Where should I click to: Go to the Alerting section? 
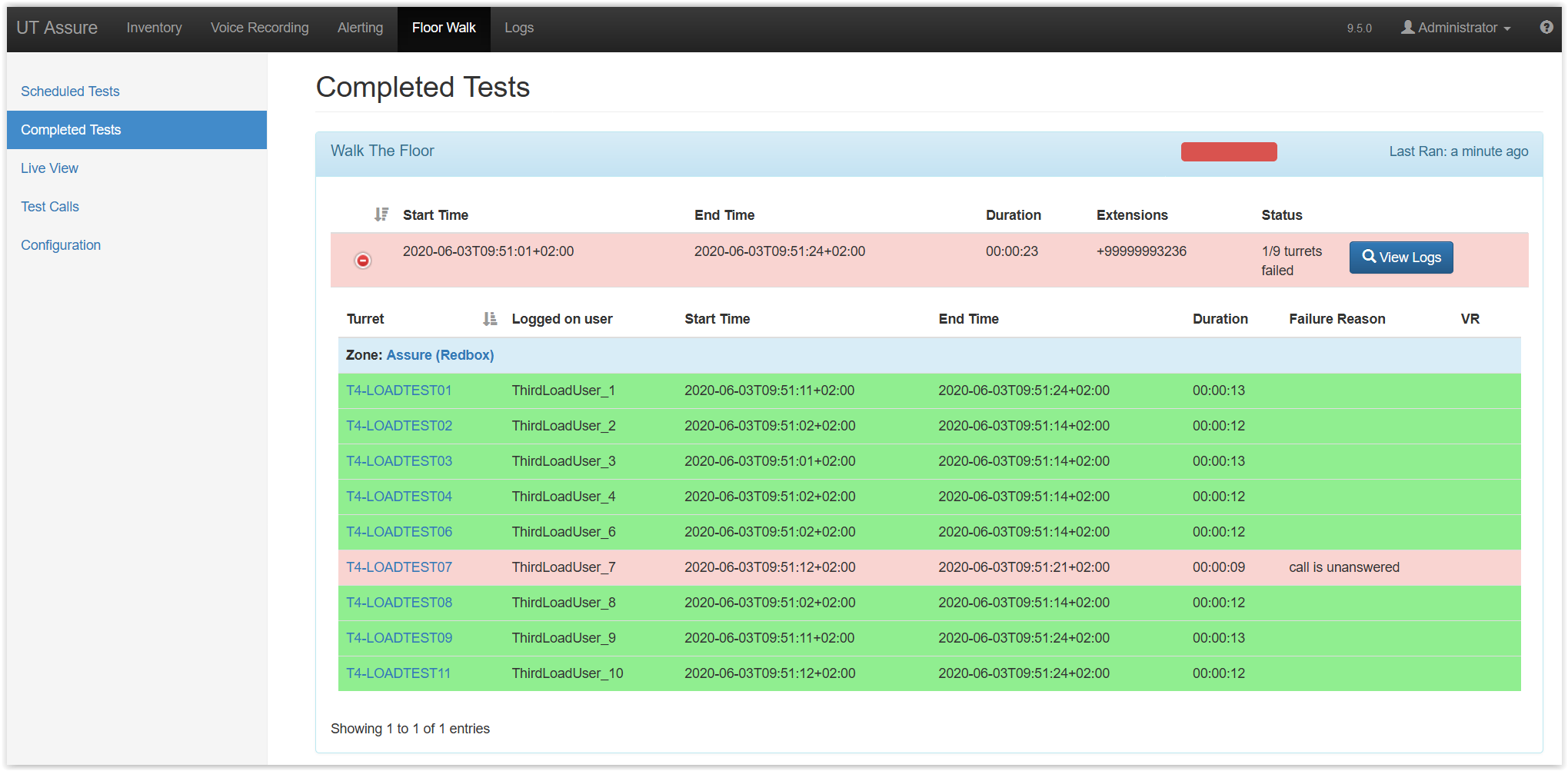tap(360, 28)
